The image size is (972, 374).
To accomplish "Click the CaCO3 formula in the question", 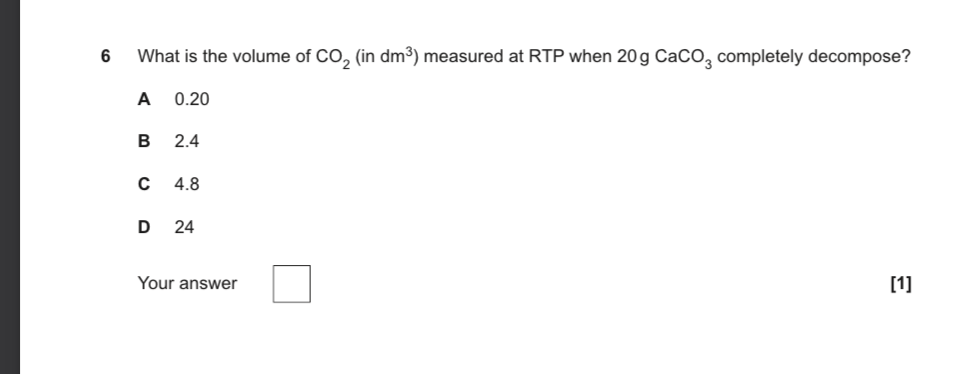I will [x=684, y=58].
